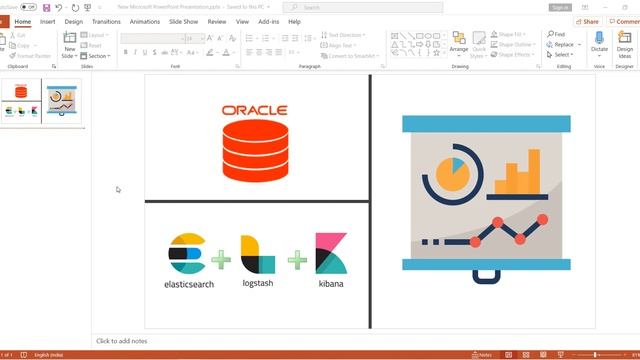This screenshot has width=640, height=360.
Task: Toggle Justify paragraph alignment
Action: click(279, 52)
